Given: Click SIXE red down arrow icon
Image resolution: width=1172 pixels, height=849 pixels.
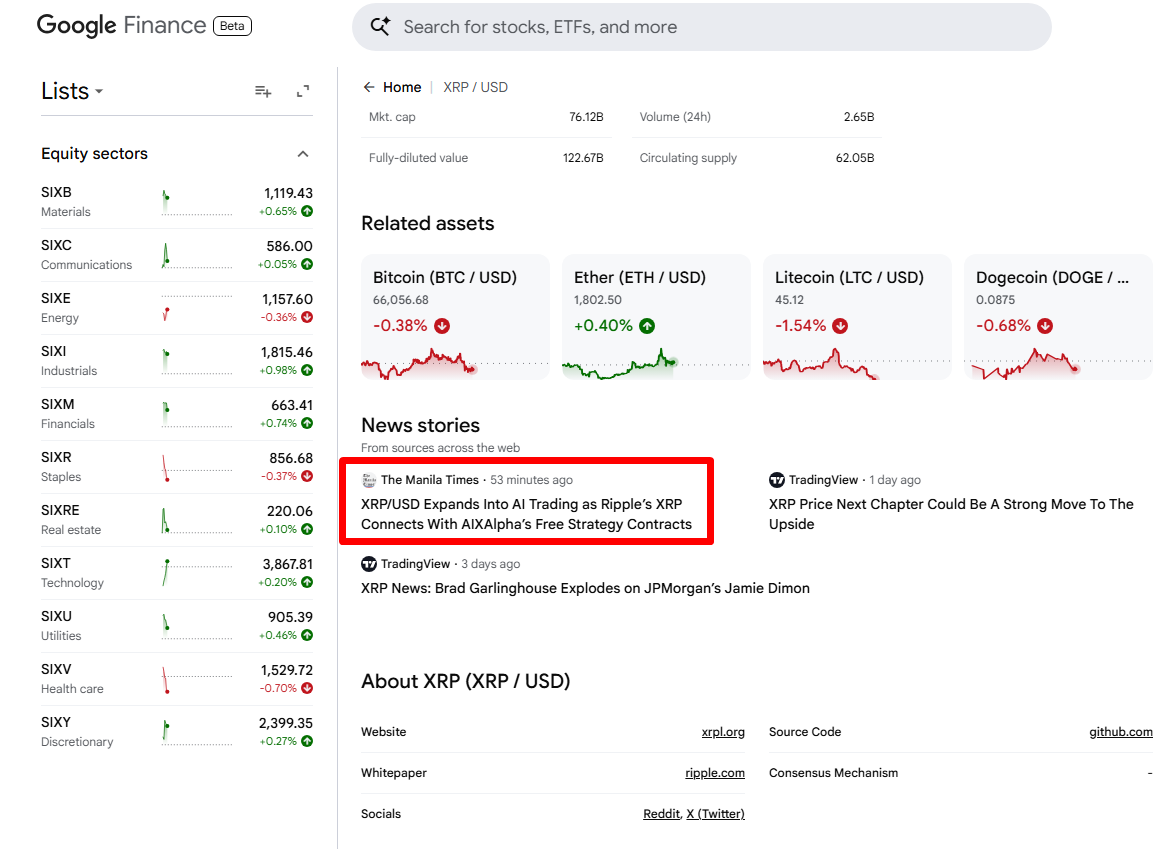Looking at the screenshot, I should [307, 318].
